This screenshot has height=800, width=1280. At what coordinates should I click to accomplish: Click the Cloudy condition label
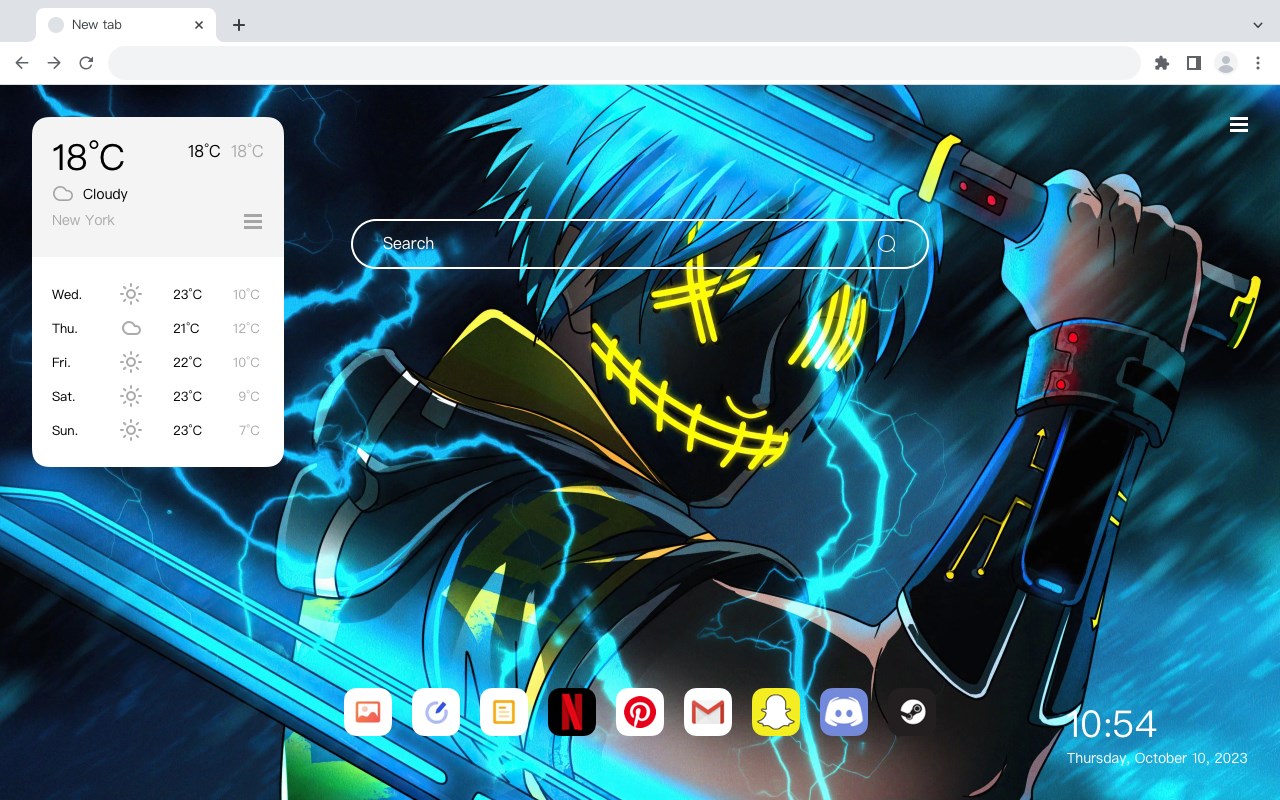[105, 194]
